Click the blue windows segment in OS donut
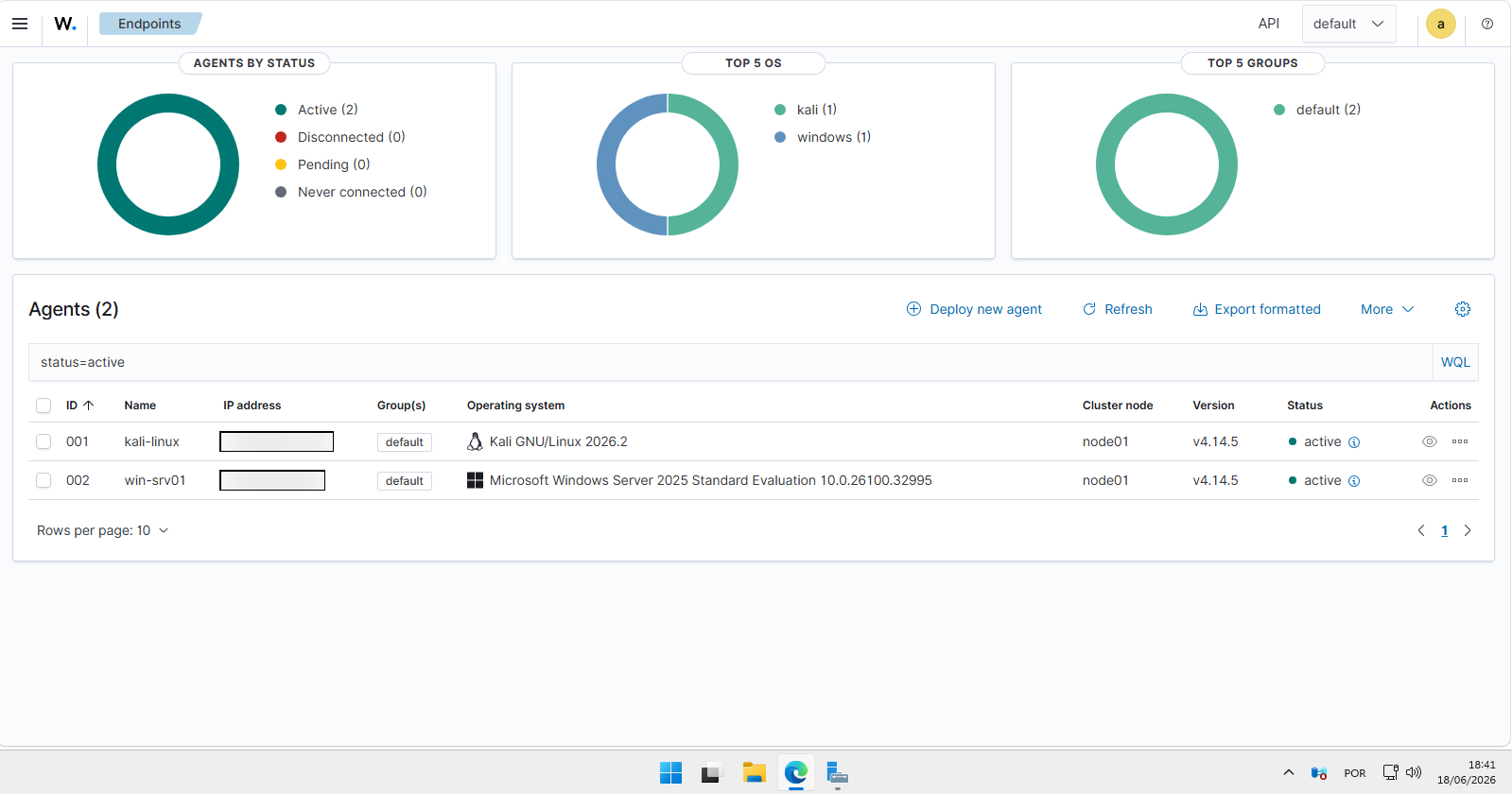 coord(606,164)
